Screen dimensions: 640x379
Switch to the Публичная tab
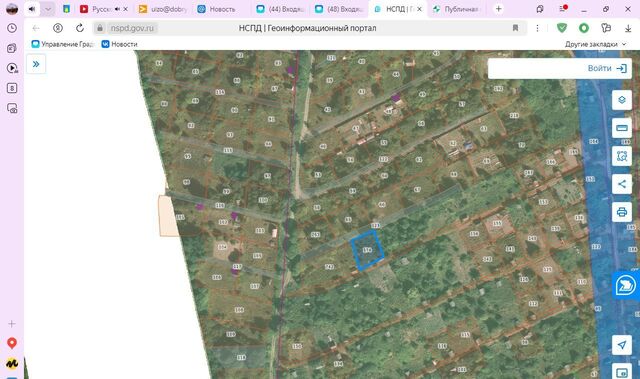(456, 9)
